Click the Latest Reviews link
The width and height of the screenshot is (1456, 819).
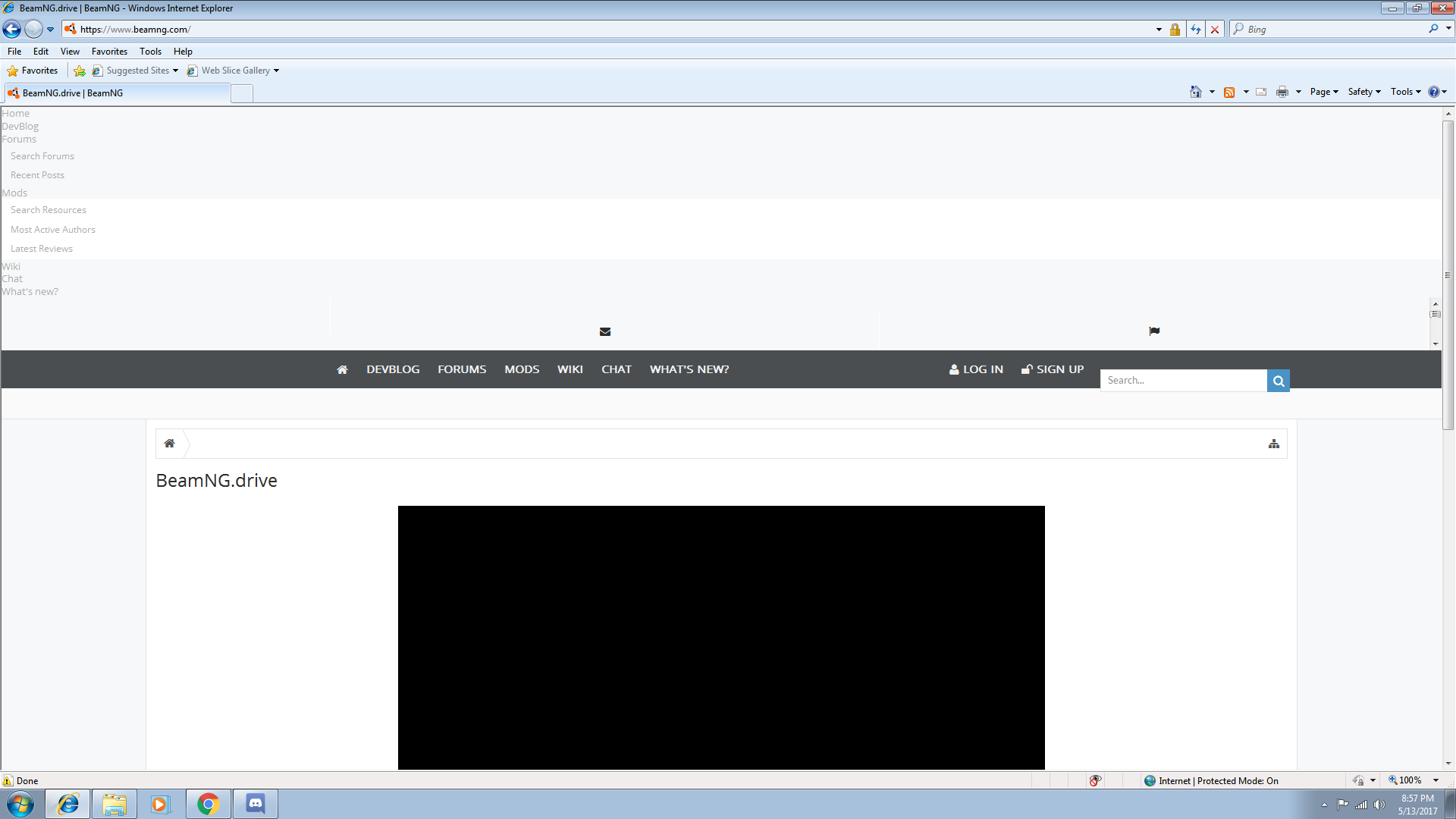click(x=42, y=249)
